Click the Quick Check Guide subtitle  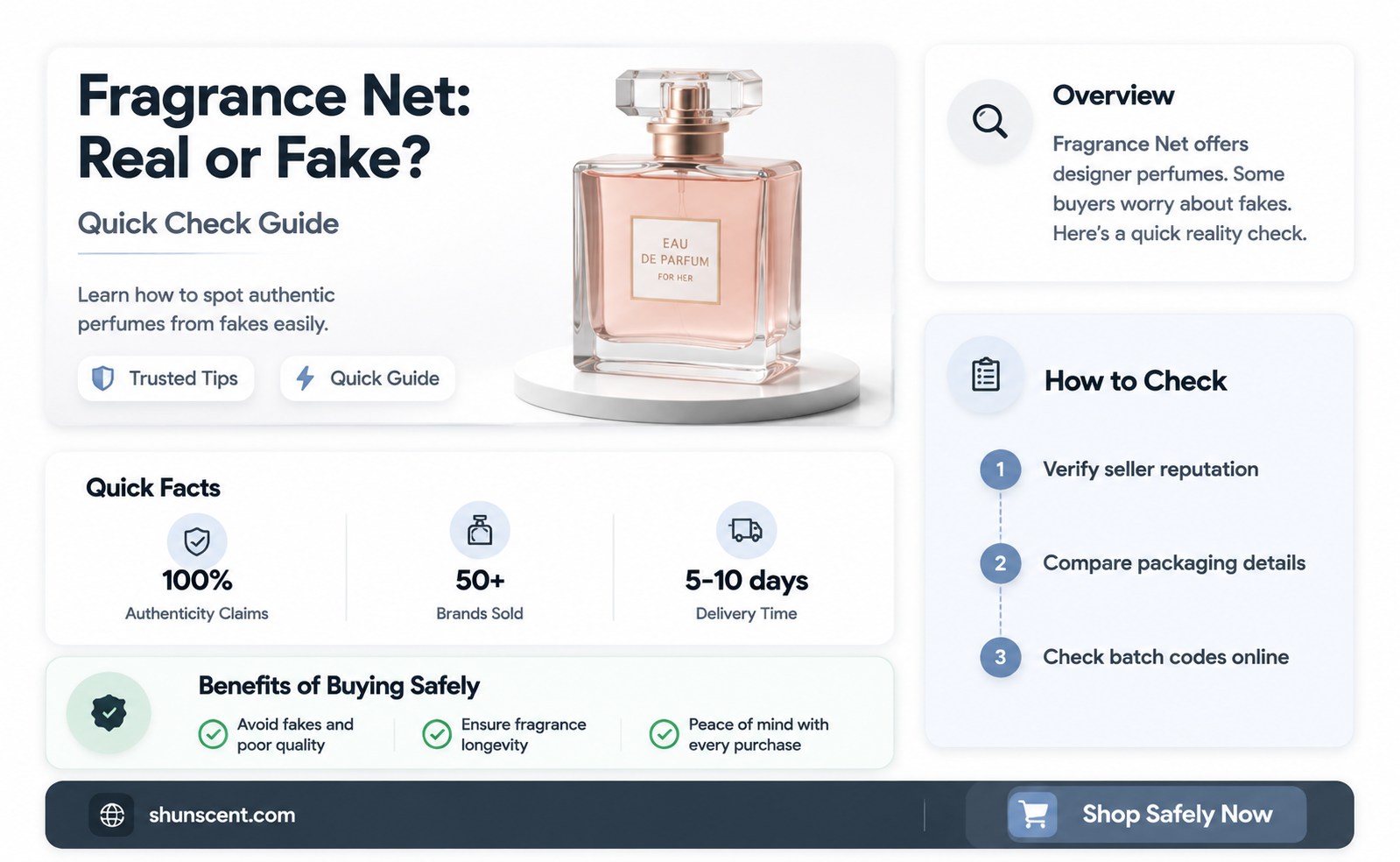[x=208, y=223]
